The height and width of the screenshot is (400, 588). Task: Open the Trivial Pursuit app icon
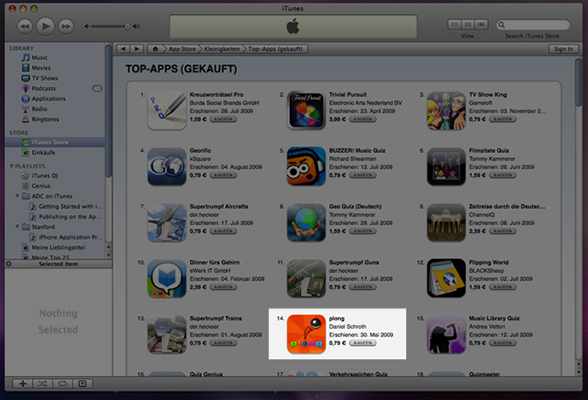coord(306,111)
